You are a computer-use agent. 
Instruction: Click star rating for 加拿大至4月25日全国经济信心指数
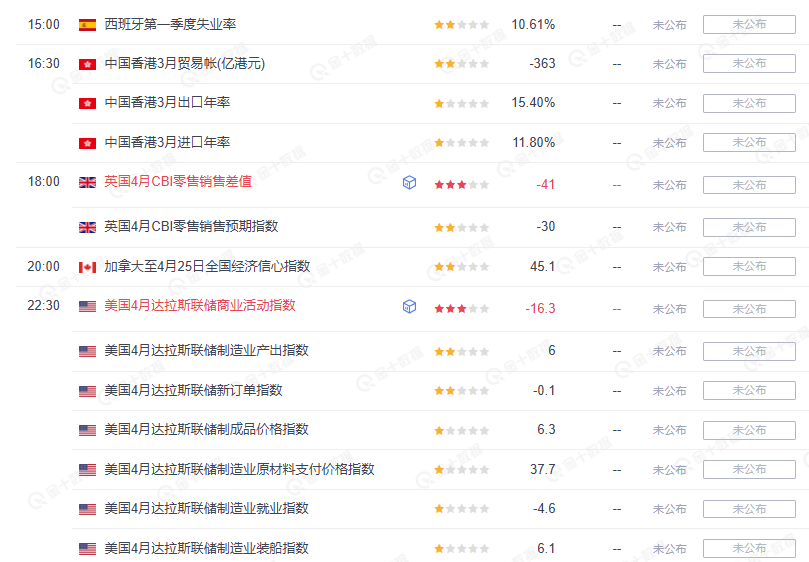[461, 267]
